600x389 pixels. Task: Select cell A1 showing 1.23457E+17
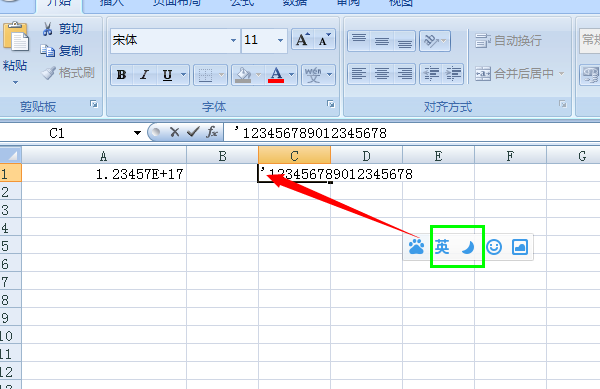pyautogui.click(x=104, y=174)
